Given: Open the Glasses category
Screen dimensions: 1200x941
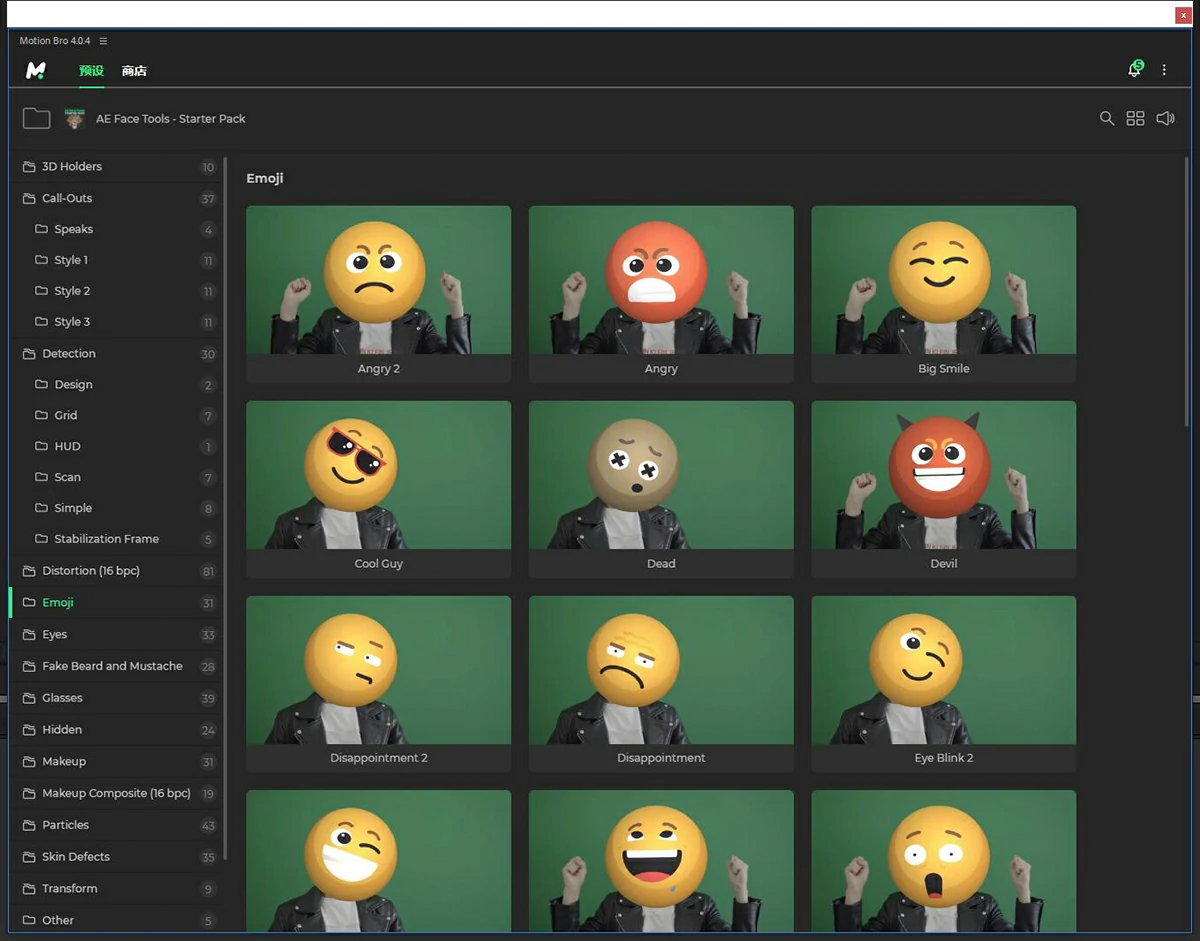Looking at the screenshot, I should (118, 698).
